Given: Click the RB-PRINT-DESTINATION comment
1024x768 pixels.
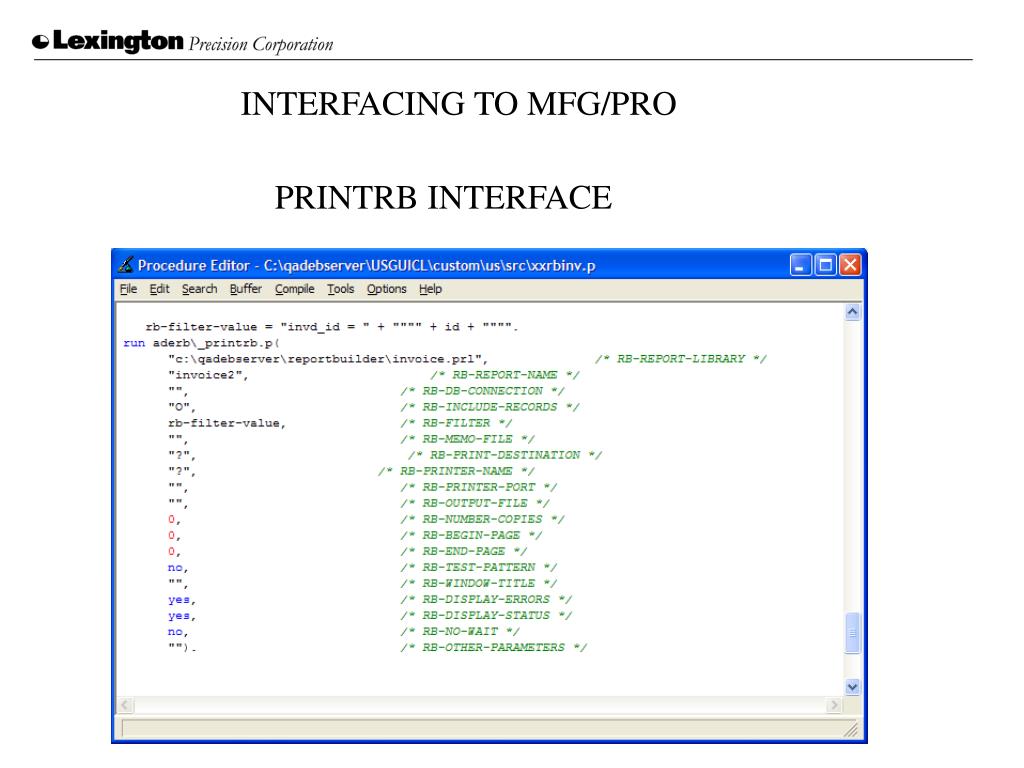Looking at the screenshot, I should click(x=505, y=455).
